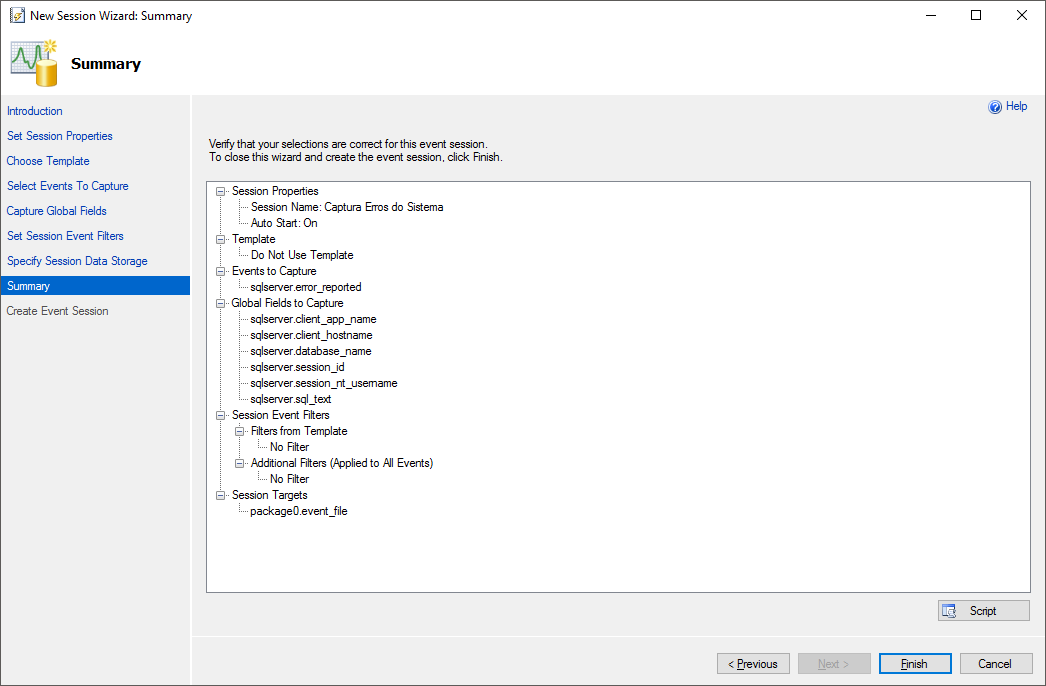Open Specify Session Data Storage step
The width and height of the screenshot is (1046, 686).
(x=77, y=261)
